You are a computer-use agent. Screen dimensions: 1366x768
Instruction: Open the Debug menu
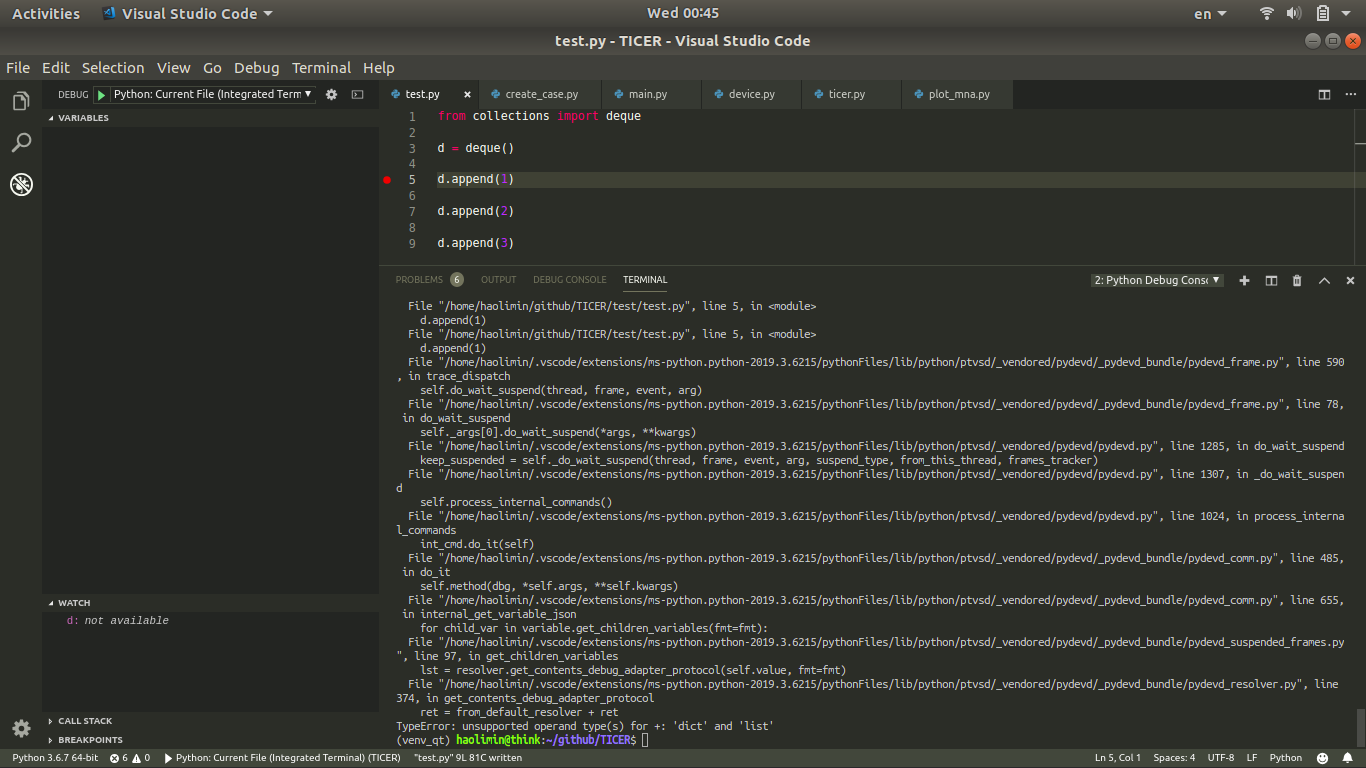[x=256, y=67]
